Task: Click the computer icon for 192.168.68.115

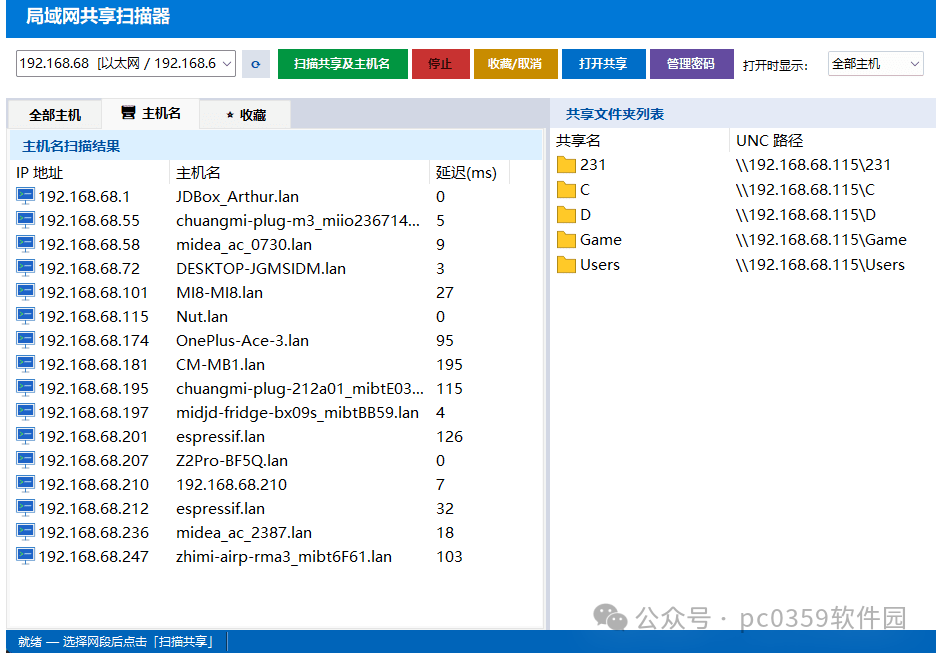Action: (x=25, y=316)
